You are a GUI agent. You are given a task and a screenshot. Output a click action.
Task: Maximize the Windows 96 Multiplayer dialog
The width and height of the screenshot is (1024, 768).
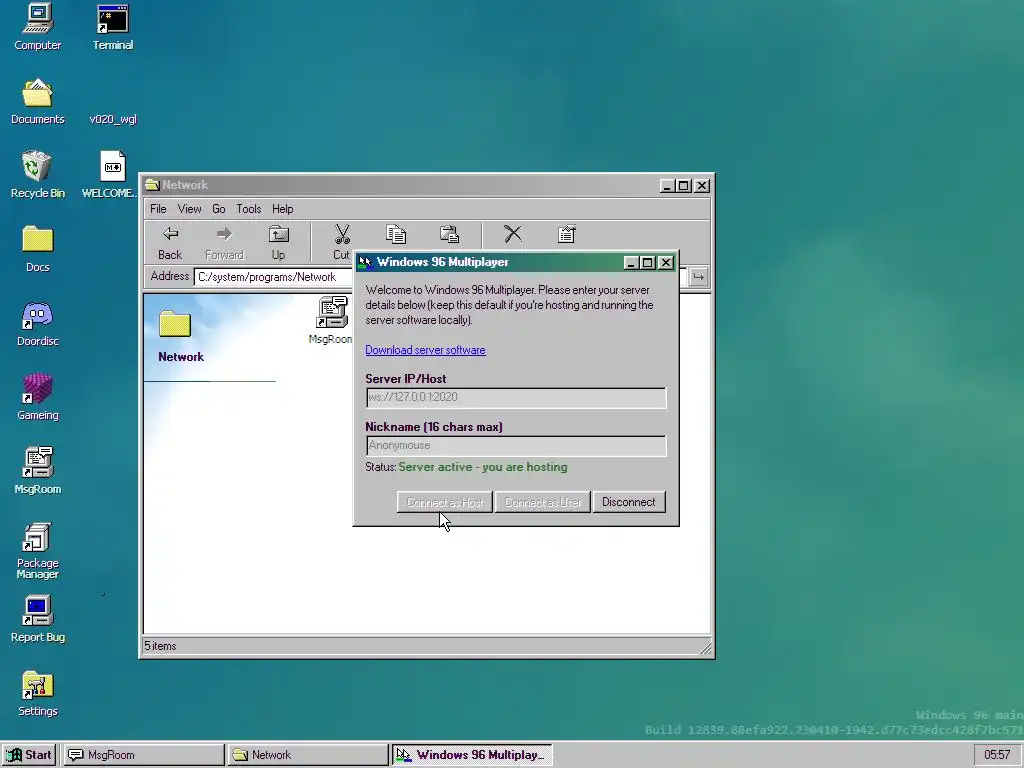pyautogui.click(x=648, y=263)
